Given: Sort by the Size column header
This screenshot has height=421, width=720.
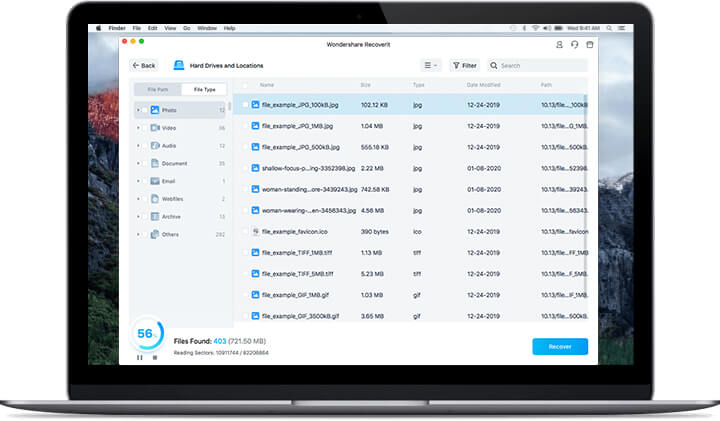Looking at the screenshot, I should (x=366, y=85).
